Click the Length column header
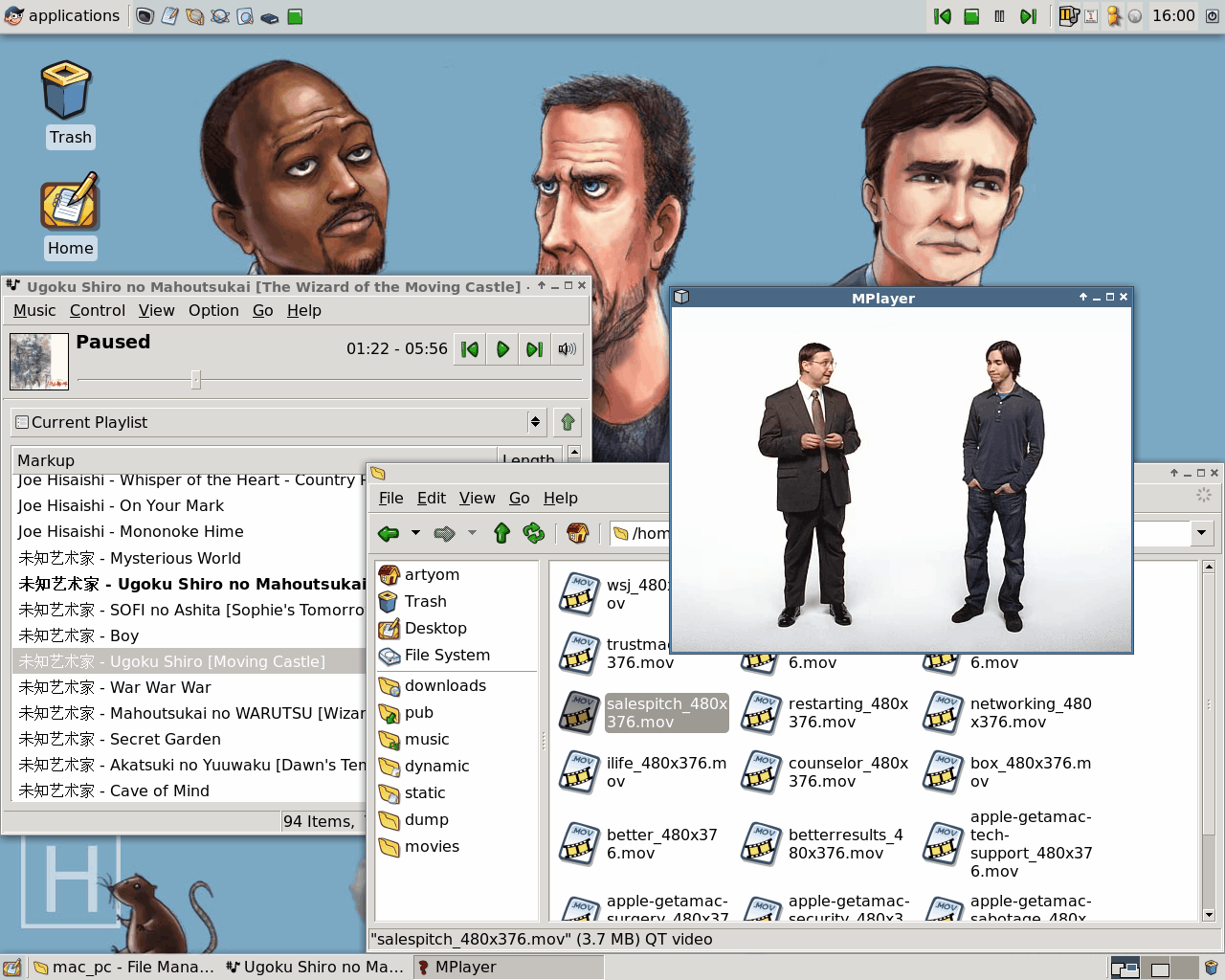 click(x=531, y=458)
